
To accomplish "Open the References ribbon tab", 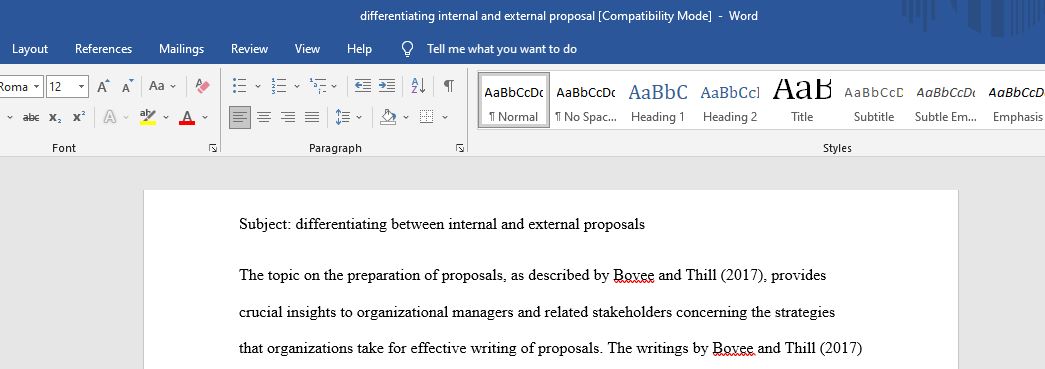I will click(x=103, y=49).
